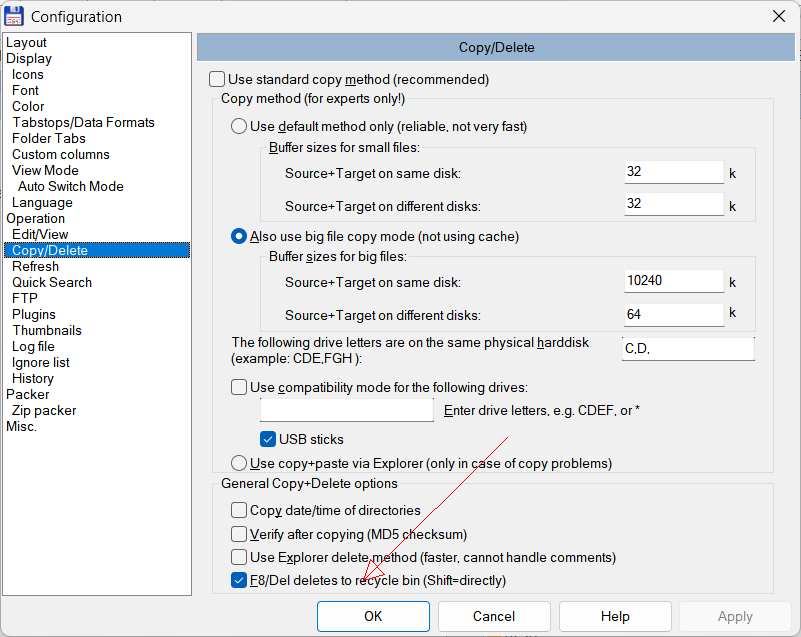
Task: Open Edit/View settings
Action: click(x=40, y=234)
